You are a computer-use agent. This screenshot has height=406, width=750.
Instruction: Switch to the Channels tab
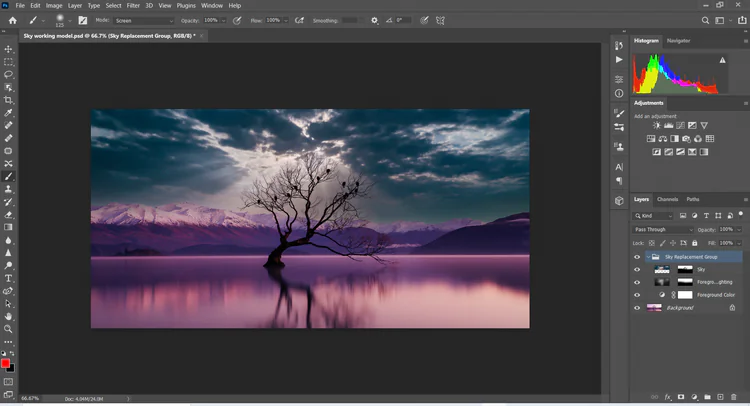667,199
